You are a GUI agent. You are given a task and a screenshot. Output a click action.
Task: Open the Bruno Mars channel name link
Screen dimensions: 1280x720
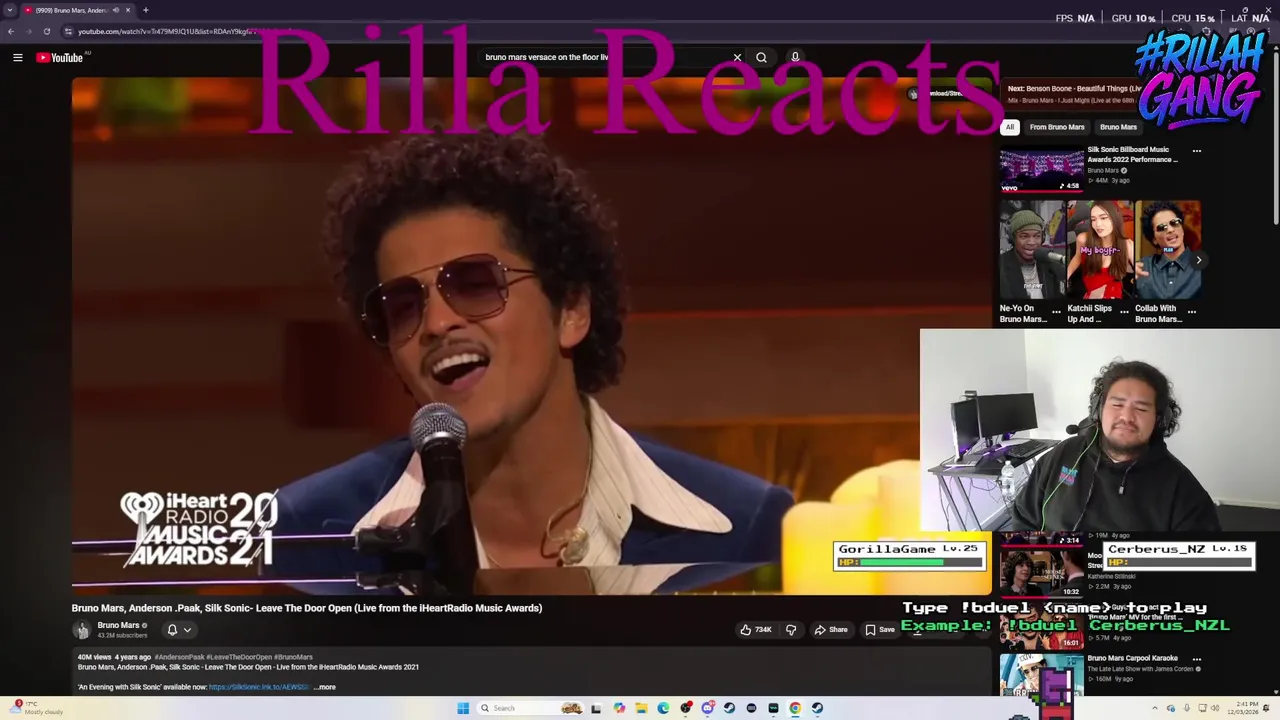click(118, 626)
